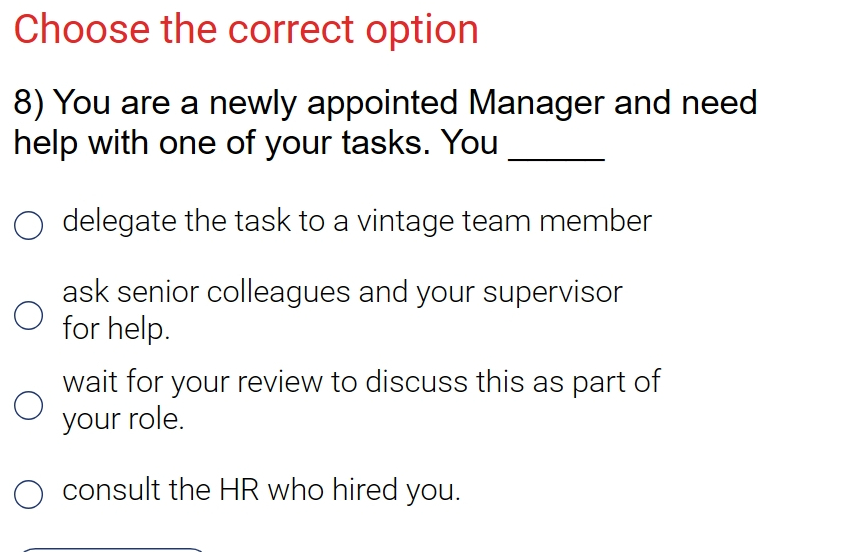862x552 pixels.
Task: Click the word 'supervisor' in second option
Action: (552, 292)
